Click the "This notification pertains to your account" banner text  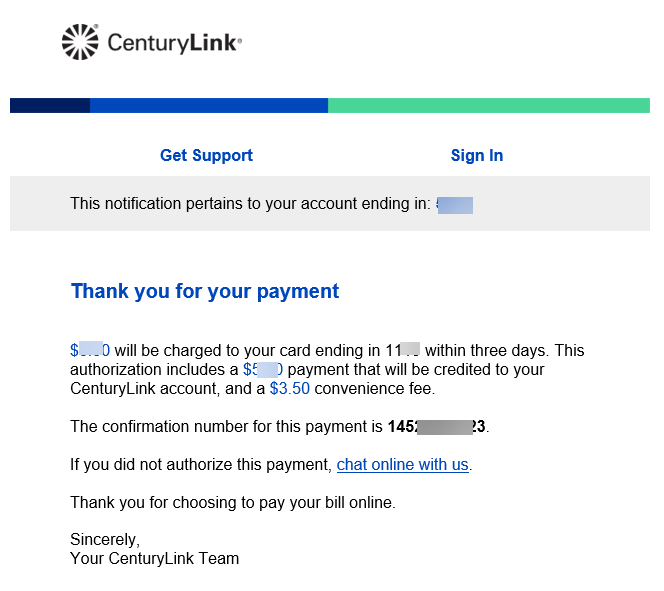250,204
